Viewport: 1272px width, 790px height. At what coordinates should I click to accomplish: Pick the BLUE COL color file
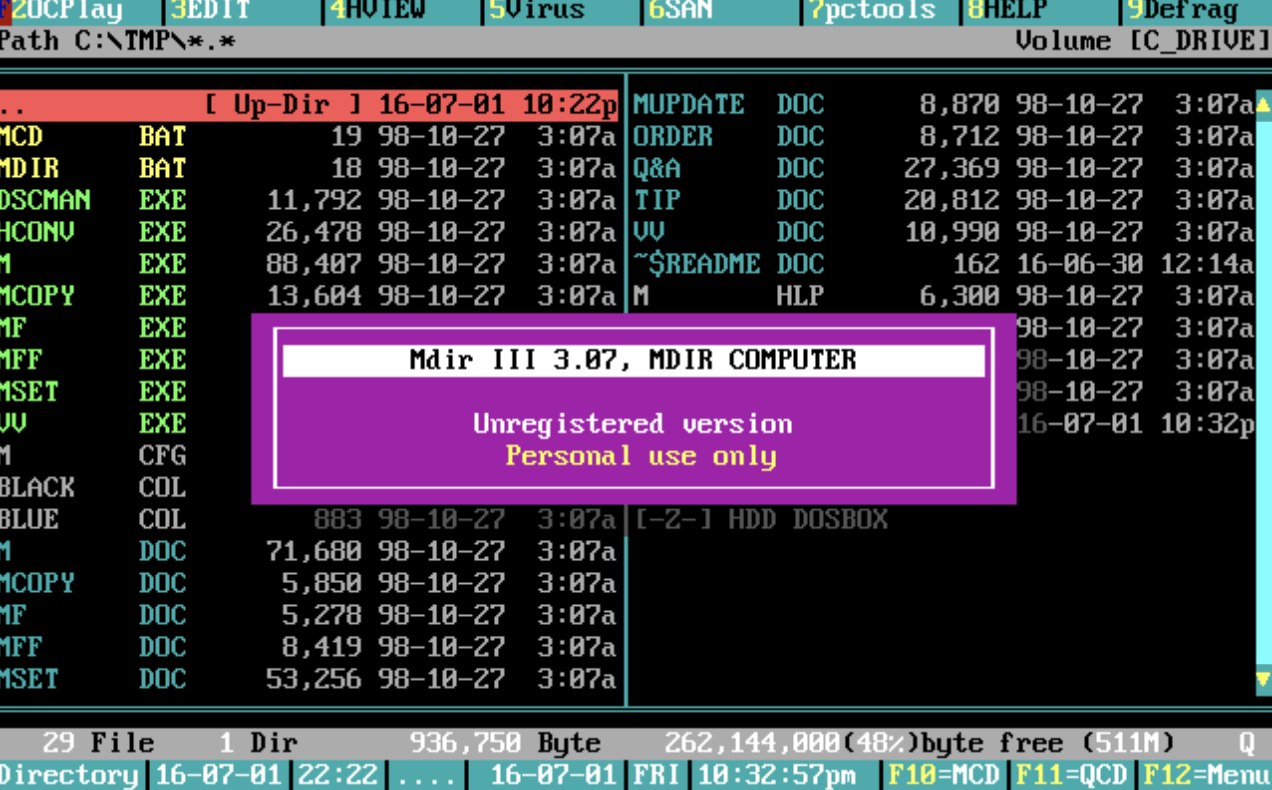(x=309, y=521)
